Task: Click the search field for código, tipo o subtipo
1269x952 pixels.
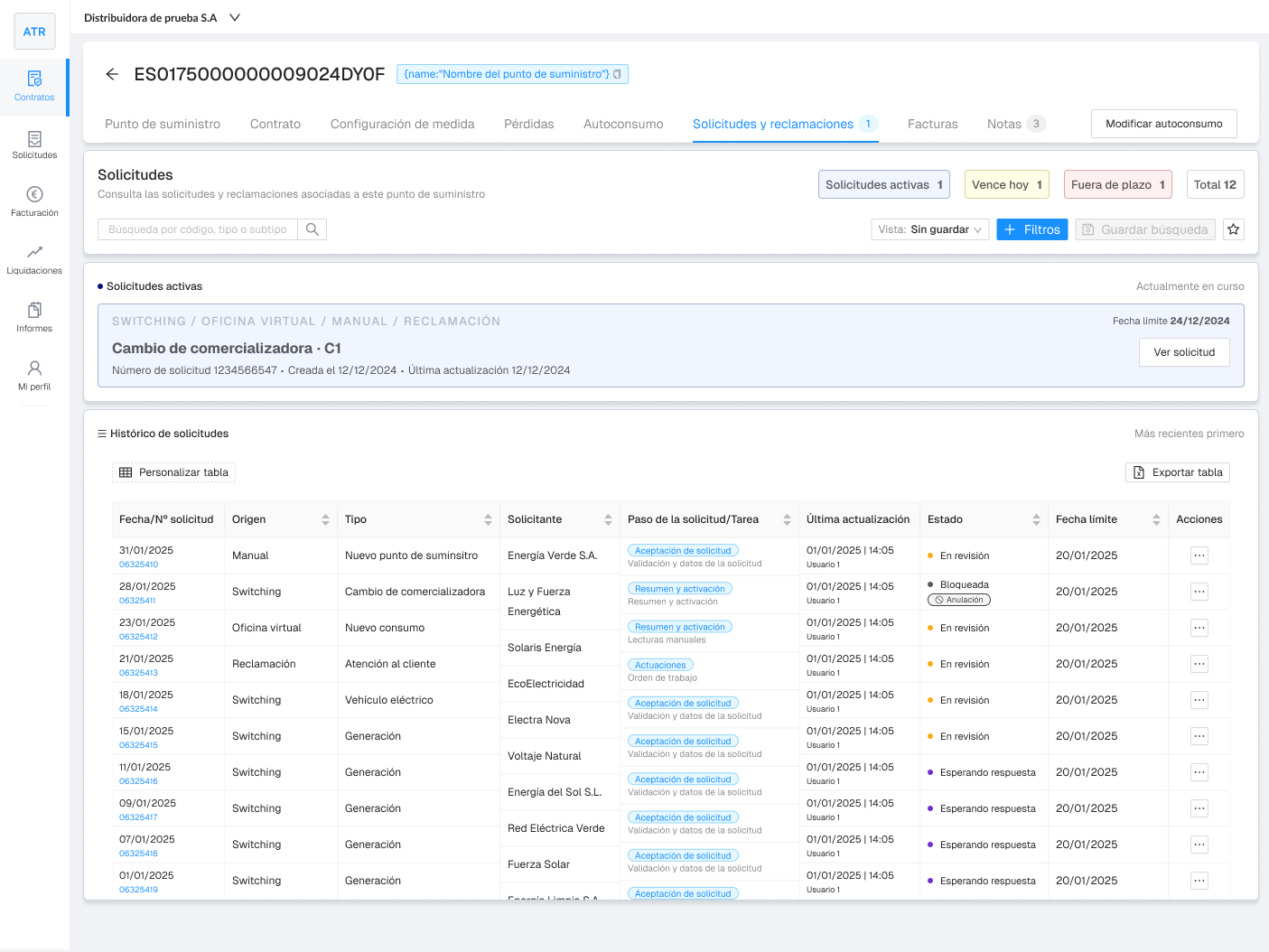Action: [198, 229]
